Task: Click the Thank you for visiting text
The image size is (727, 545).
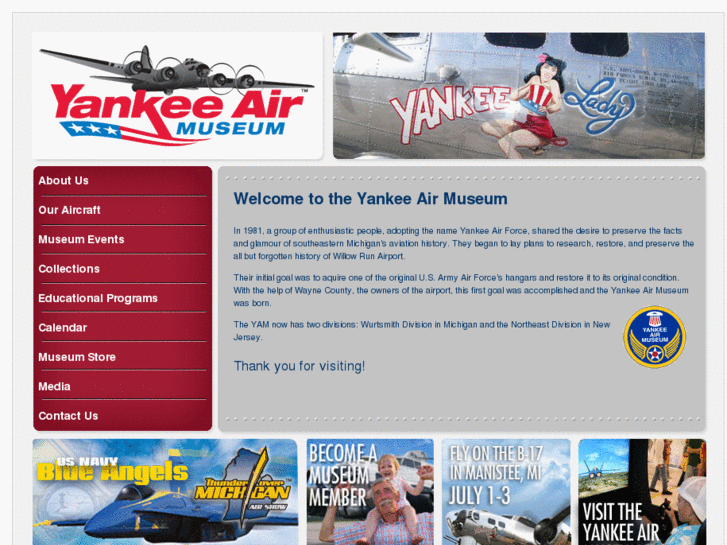Action: (x=300, y=366)
